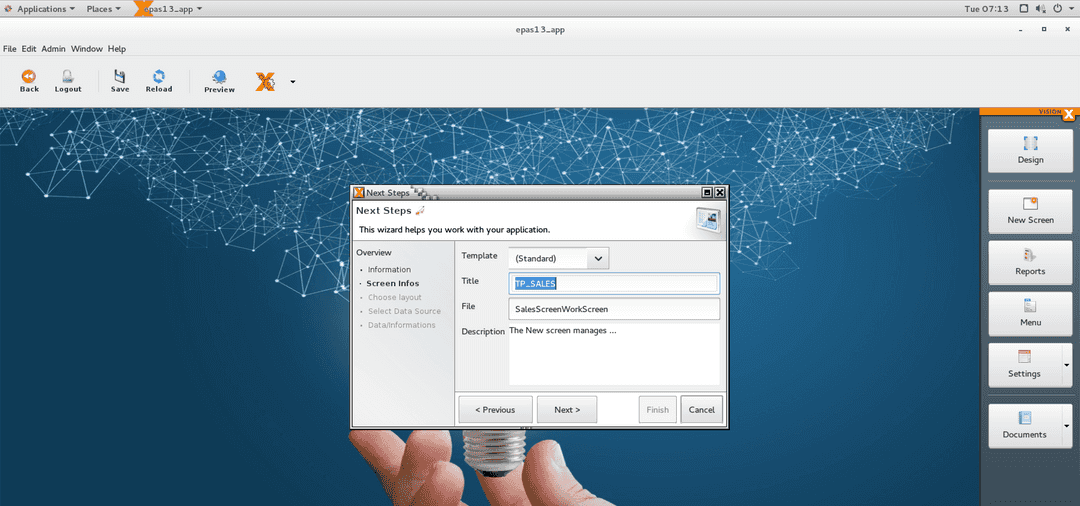Expand the dropdown arrow beside the X toolbar icon
Image resolution: width=1080 pixels, height=506 pixels.
[292, 81]
